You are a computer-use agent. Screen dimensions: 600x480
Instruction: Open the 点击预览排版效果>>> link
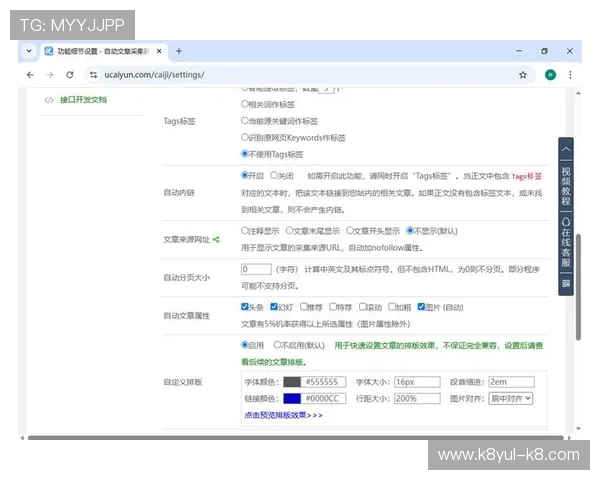click(283, 415)
